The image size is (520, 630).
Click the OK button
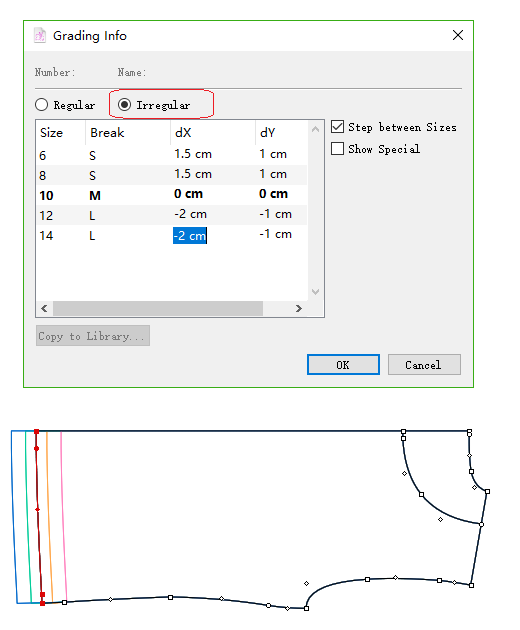pyautogui.click(x=343, y=364)
